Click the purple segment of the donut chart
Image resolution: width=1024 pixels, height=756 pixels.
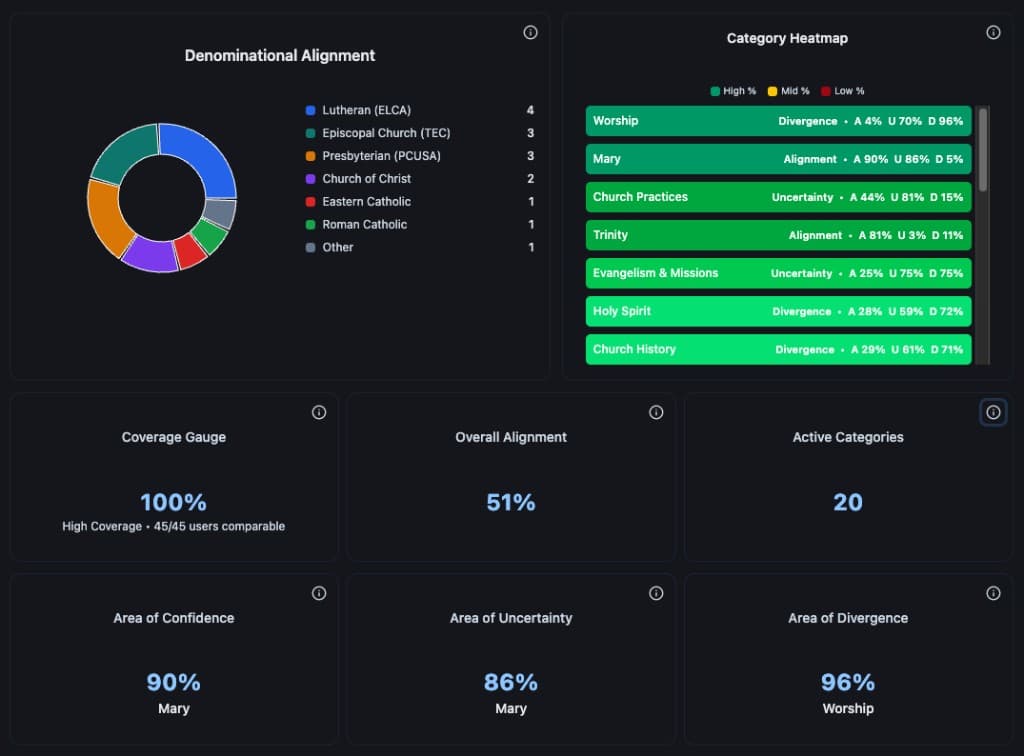(150, 255)
